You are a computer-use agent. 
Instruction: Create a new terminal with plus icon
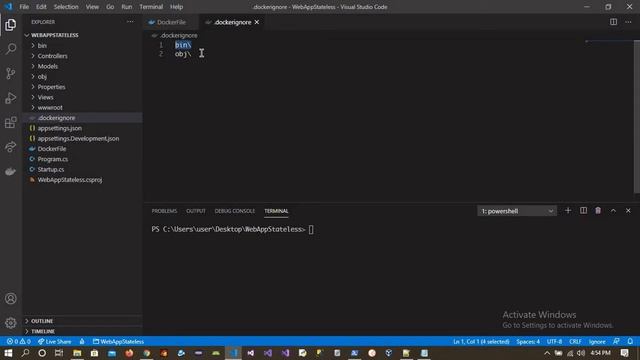[x=568, y=211]
